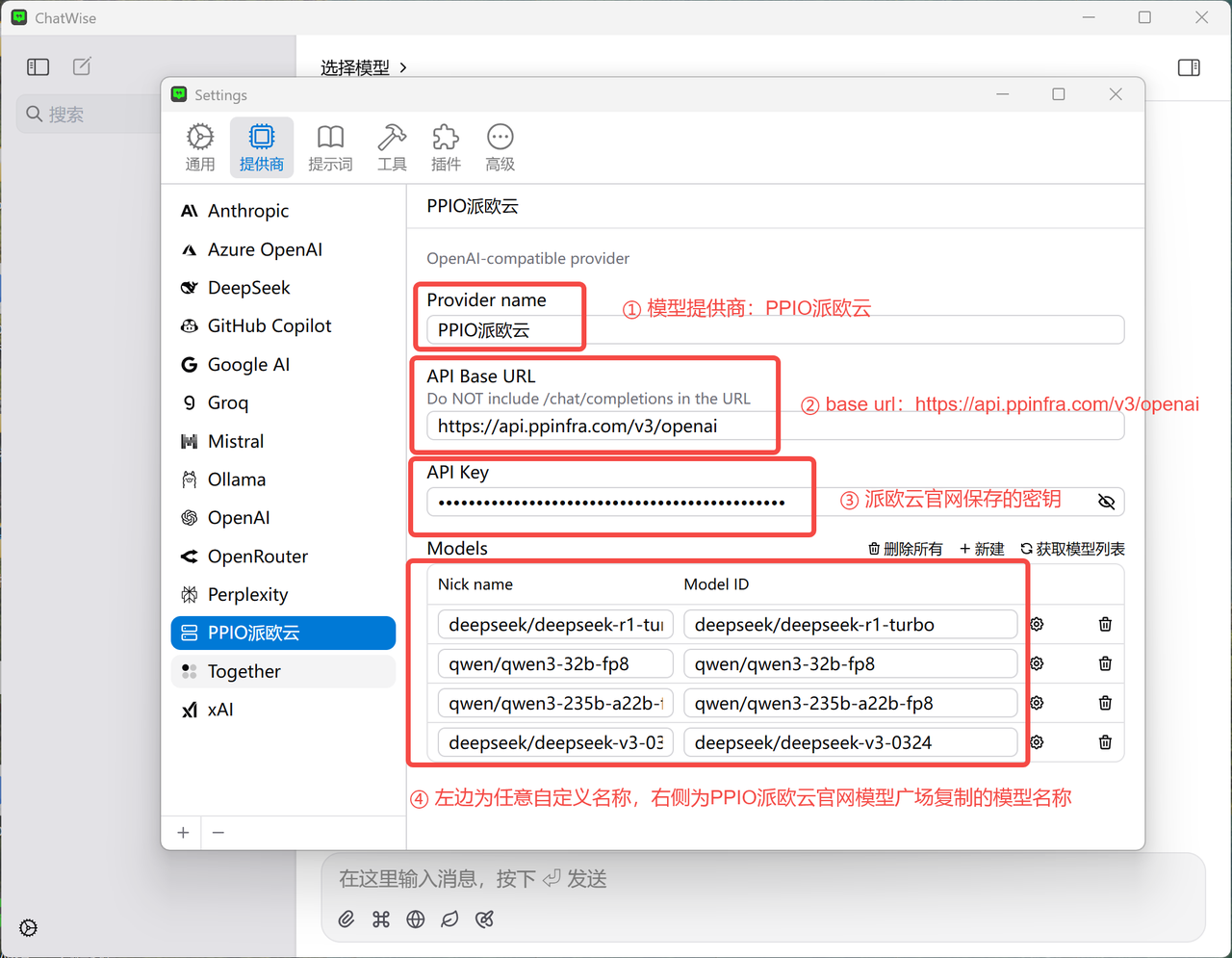Select Mistral provider
This screenshot has height=958, width=1232.
(283, 441)
